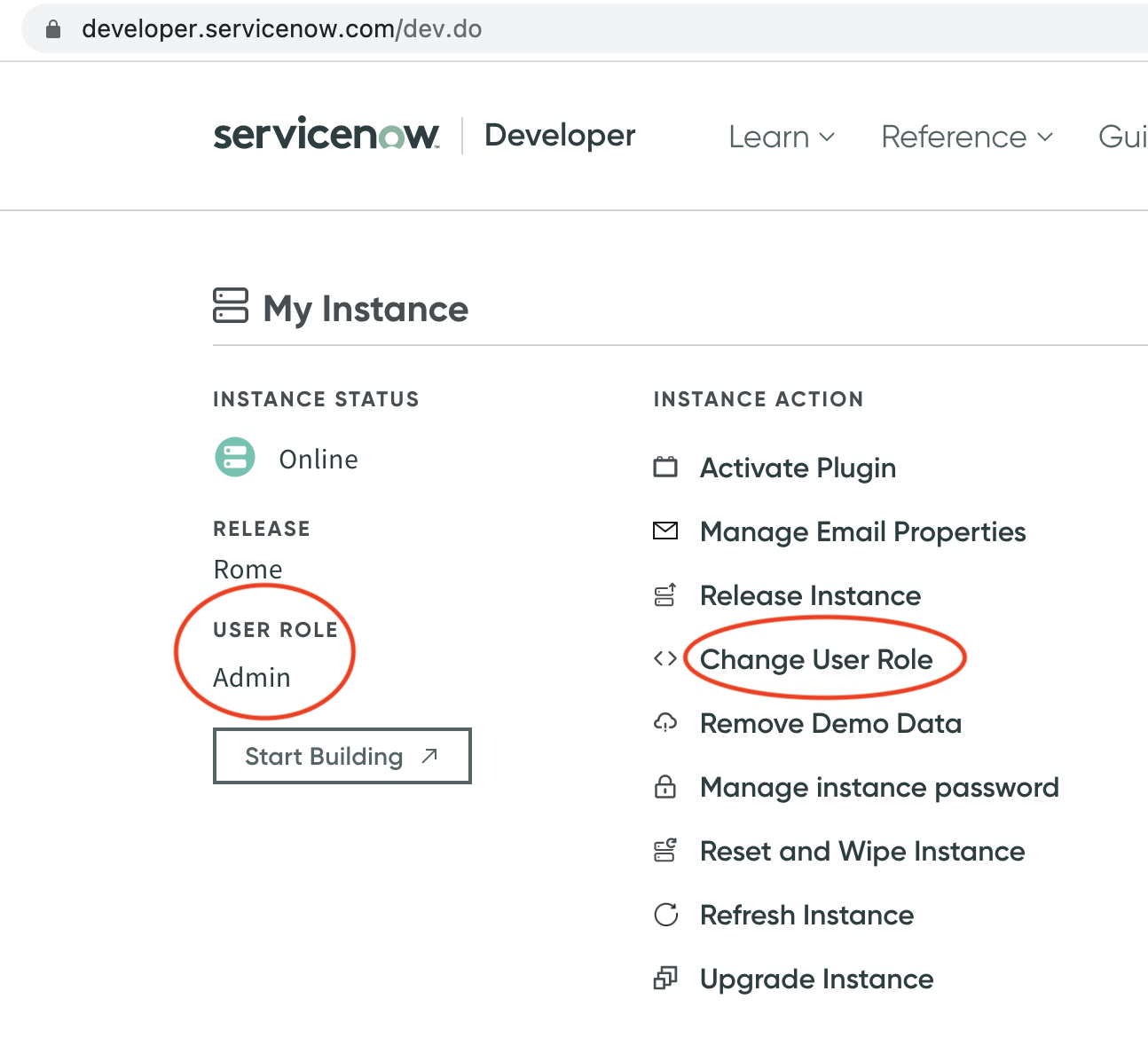Image resolution: width=1148 pixels, height=1054 pixels.
Task: Click the arrow icon on Start Building
Action: [430, 756]
